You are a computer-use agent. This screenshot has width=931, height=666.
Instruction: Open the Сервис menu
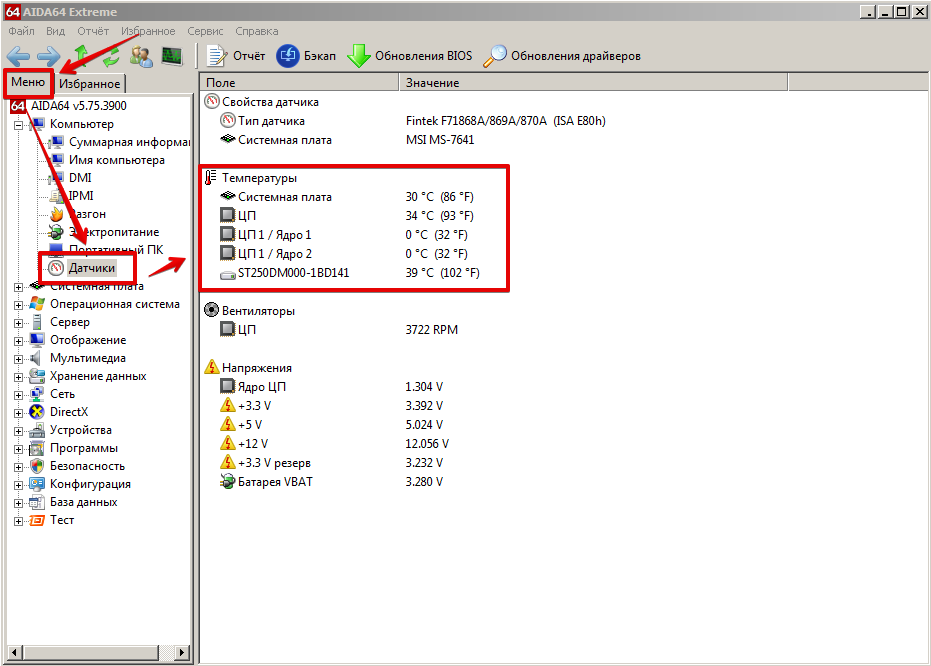click(x=205, y=31)
